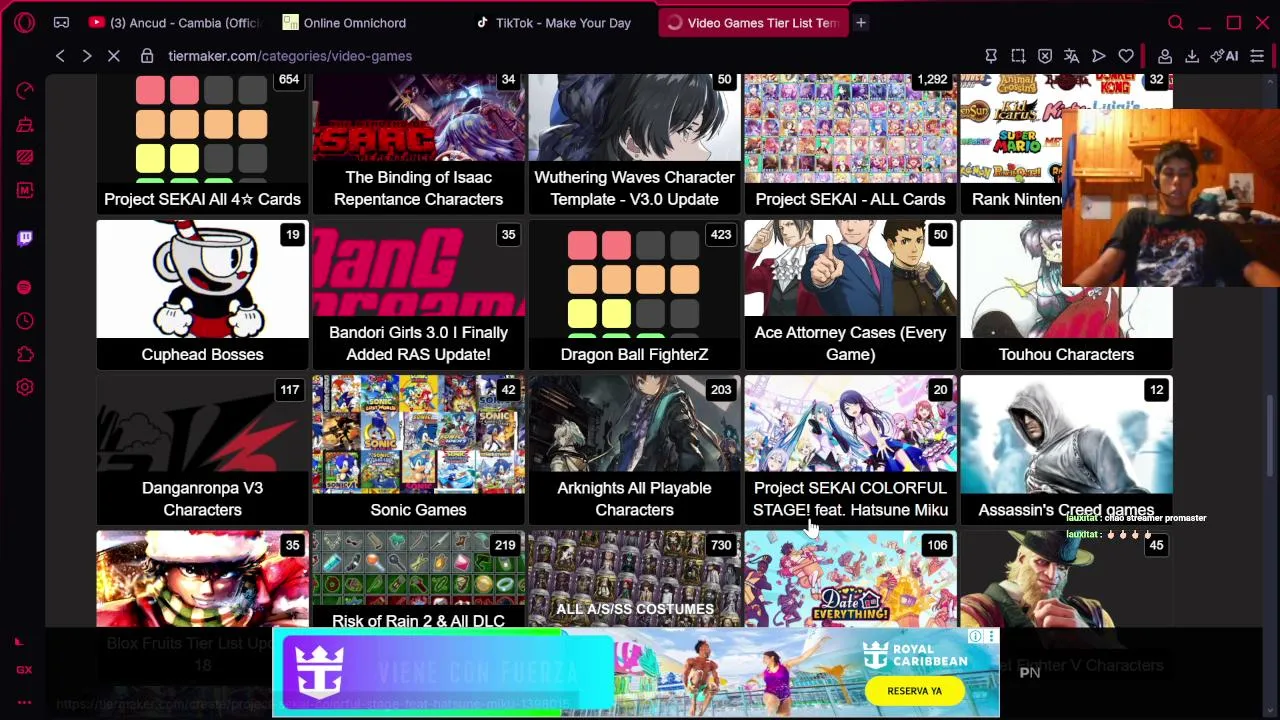This screenshot has width=1280, height=720.
Task: Open Project SEKAI All 4☆ Cards template
Action: [202, 142]
